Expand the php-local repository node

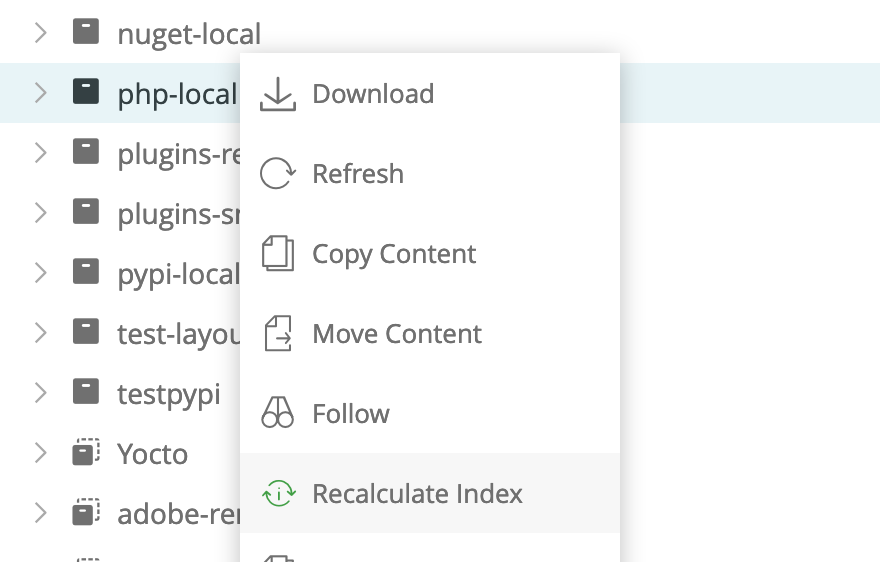[x=41, y=93]
